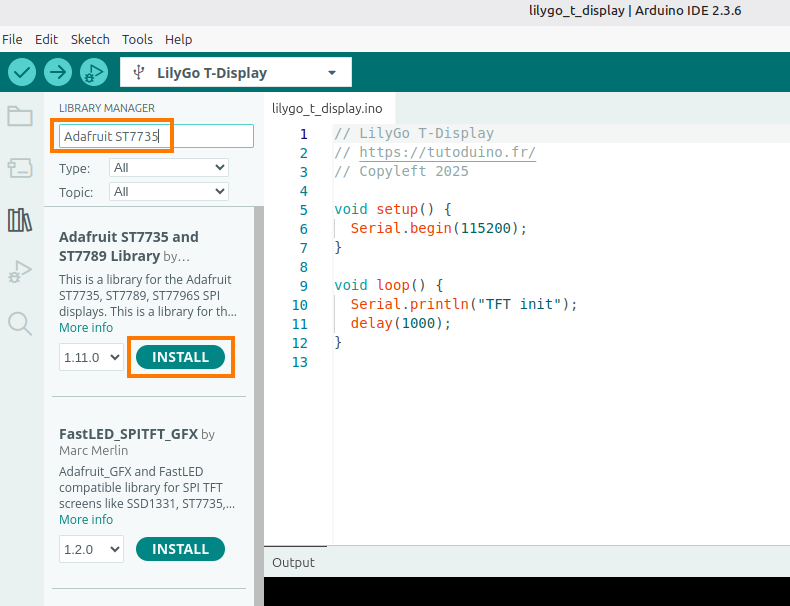Open the Type filter dropdown
This screenshot has height=606, width=790.
pyautogui.click(x=169, y=168)
